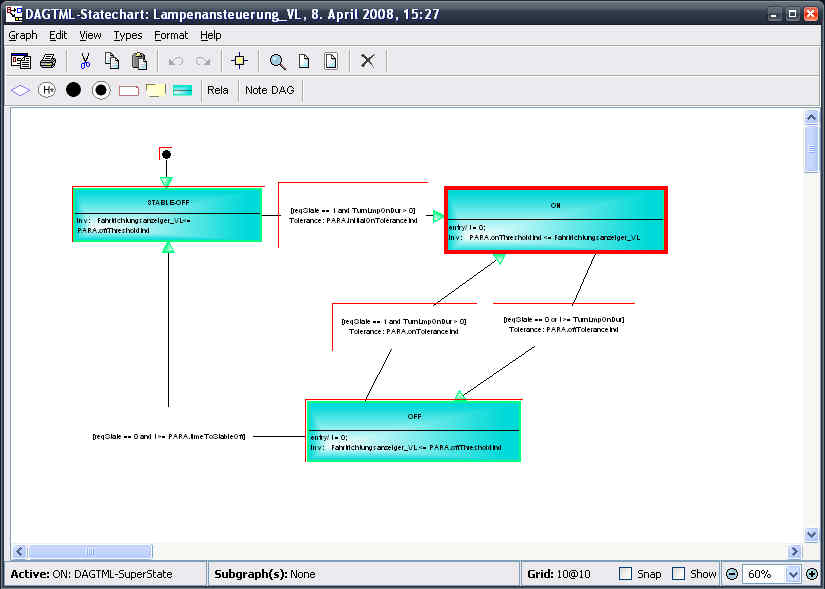The image size is (825, 589).
Task: Open the Graph menu
Action: (x=23, y=35)
